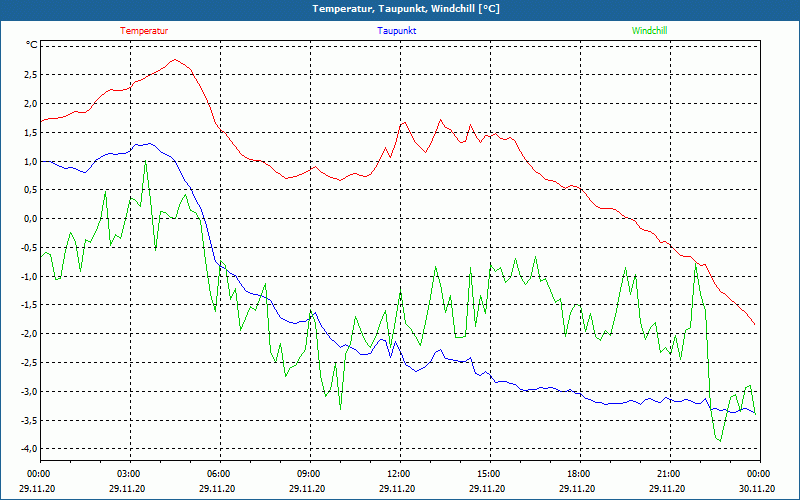Click the 06:00 time axis label

[217, 474]
